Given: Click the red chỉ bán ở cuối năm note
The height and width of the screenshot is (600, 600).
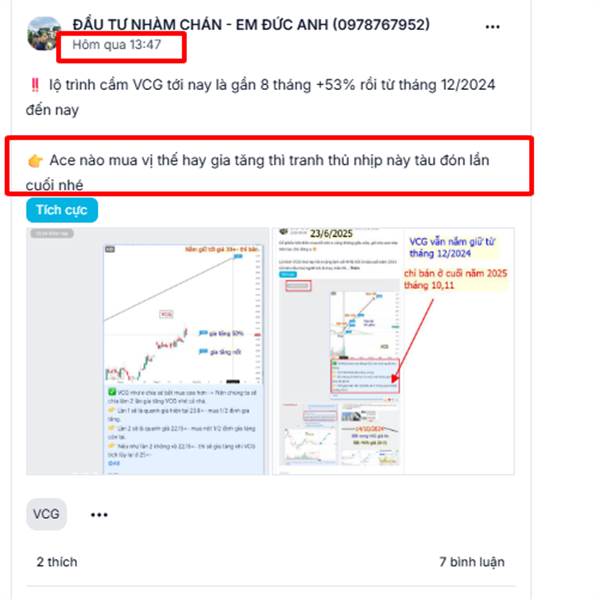Looking at the screenshot, I should 455,279.
